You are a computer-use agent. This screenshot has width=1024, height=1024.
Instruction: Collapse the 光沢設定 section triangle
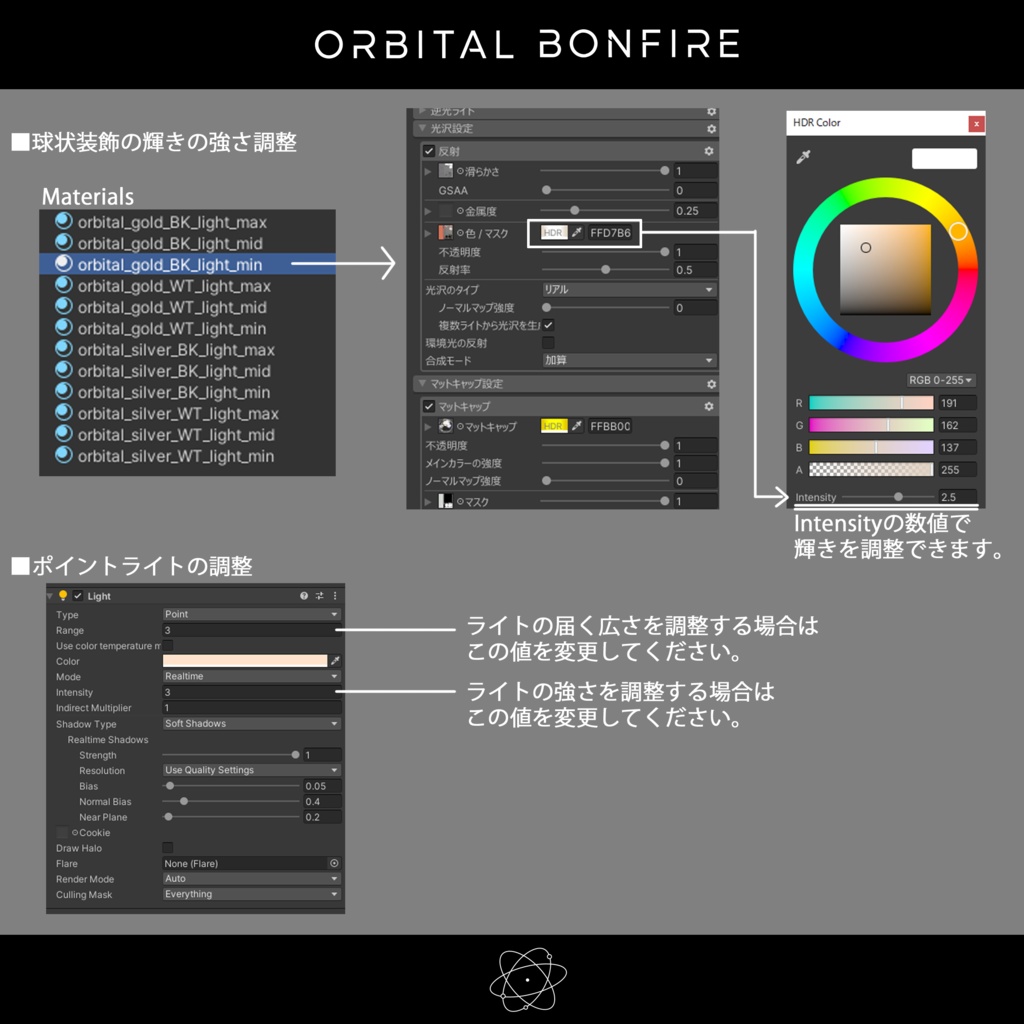tap(423, 128)
